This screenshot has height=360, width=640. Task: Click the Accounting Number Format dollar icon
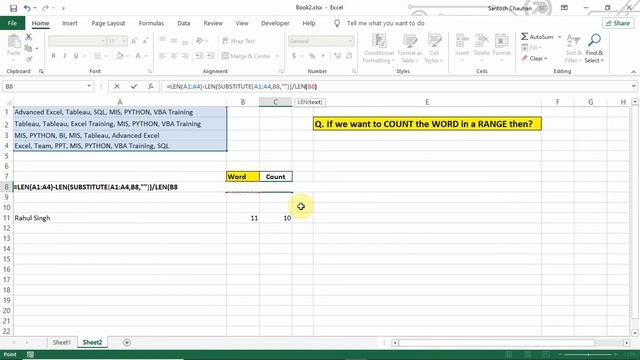294,56
